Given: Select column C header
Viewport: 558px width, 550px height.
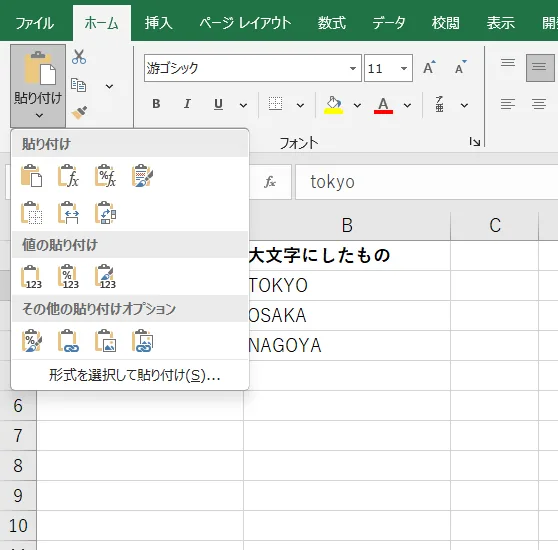Looking at the screenshot, I should 495,226.
